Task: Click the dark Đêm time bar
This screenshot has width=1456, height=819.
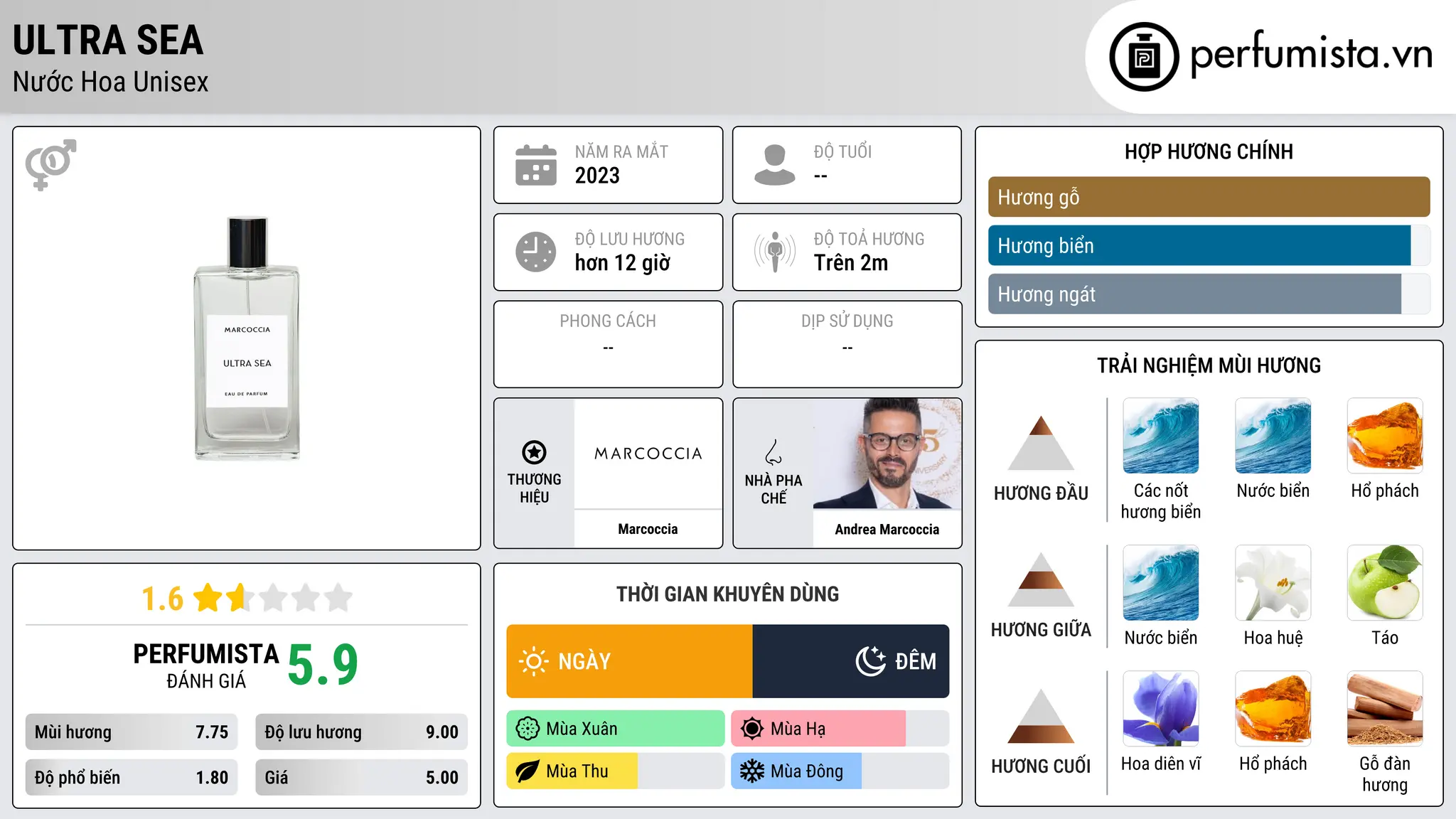Action: (x=851, y=661)
